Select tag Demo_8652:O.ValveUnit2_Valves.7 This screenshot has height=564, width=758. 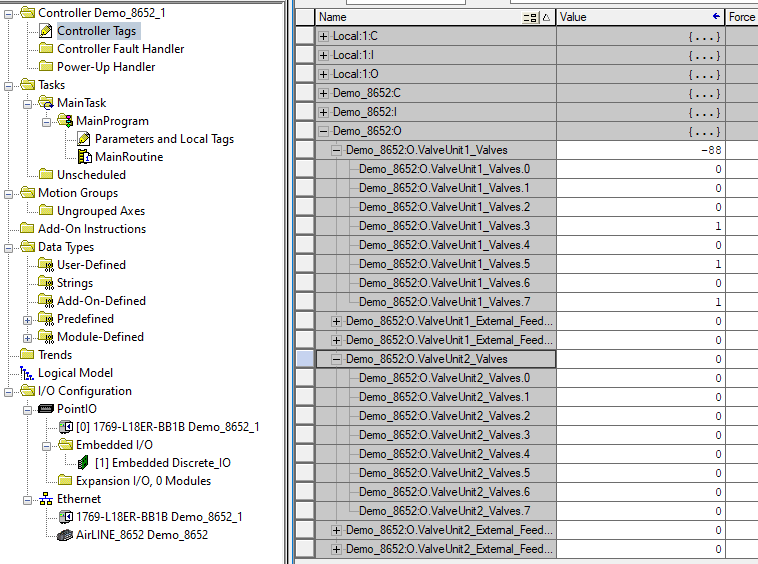(444, 511)
